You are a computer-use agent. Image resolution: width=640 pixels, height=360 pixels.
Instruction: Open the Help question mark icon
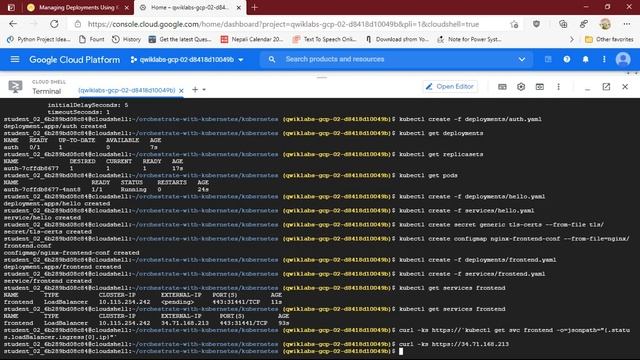[x=567, y=59]
